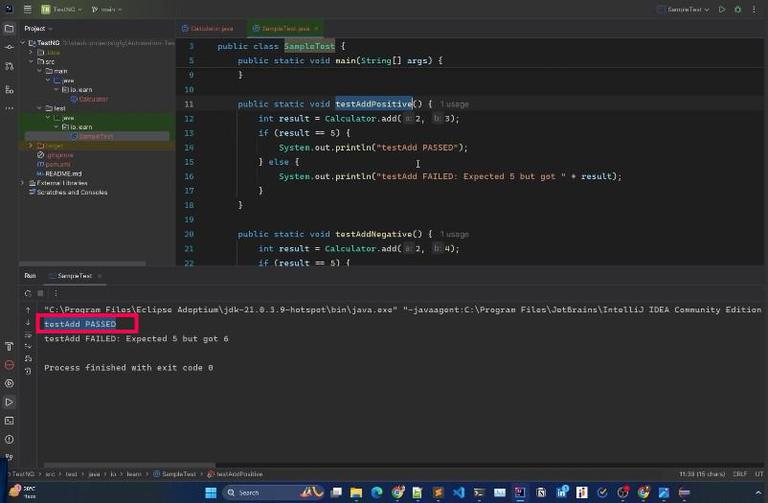
Task: Expand the target folder
Action: [31, 145]
